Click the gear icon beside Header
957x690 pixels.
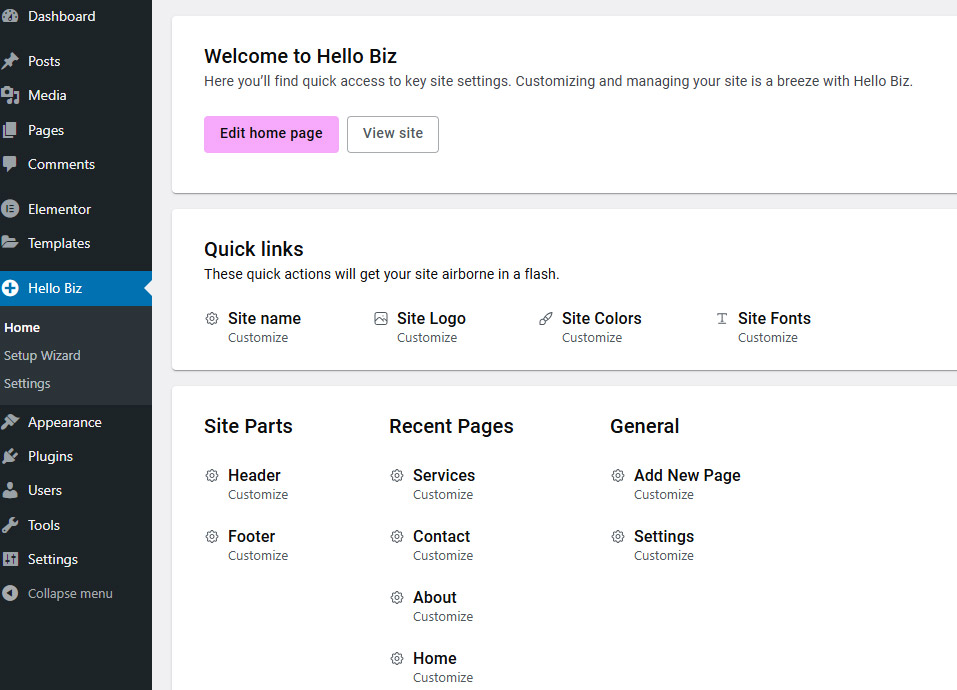click(x=212, y=475)
